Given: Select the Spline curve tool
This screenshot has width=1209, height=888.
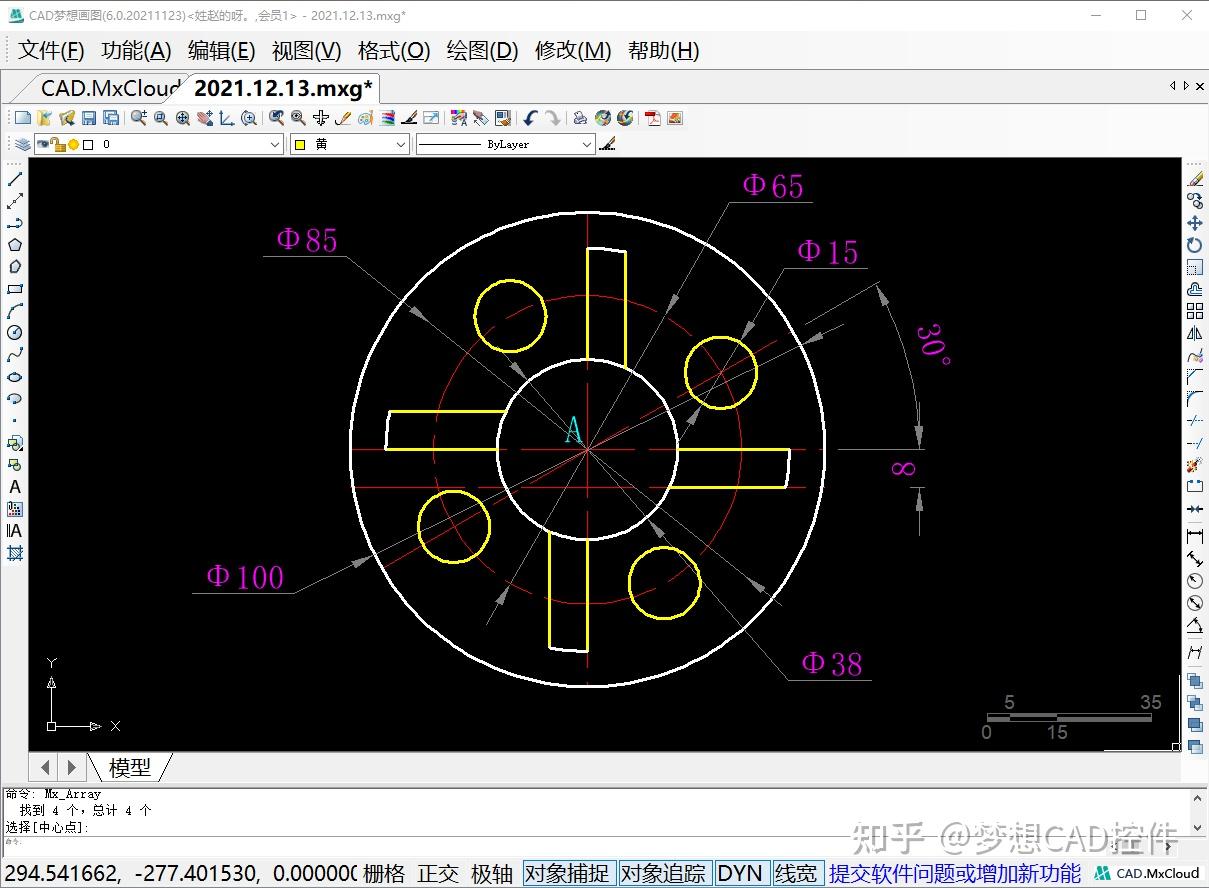Looking at the screenshot, I should (x=15, y=355).
